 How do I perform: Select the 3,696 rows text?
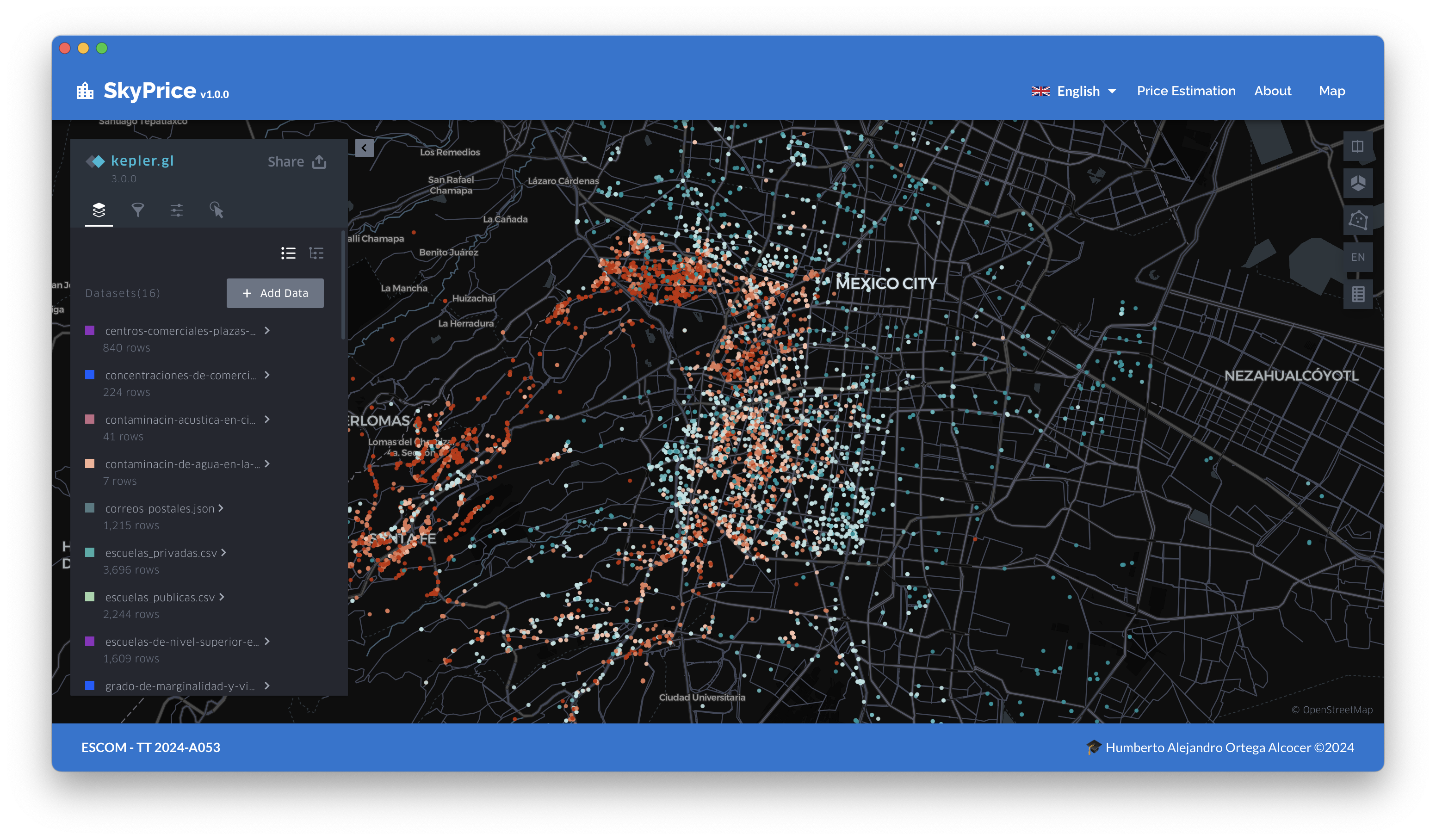click(x=131, y=570)
